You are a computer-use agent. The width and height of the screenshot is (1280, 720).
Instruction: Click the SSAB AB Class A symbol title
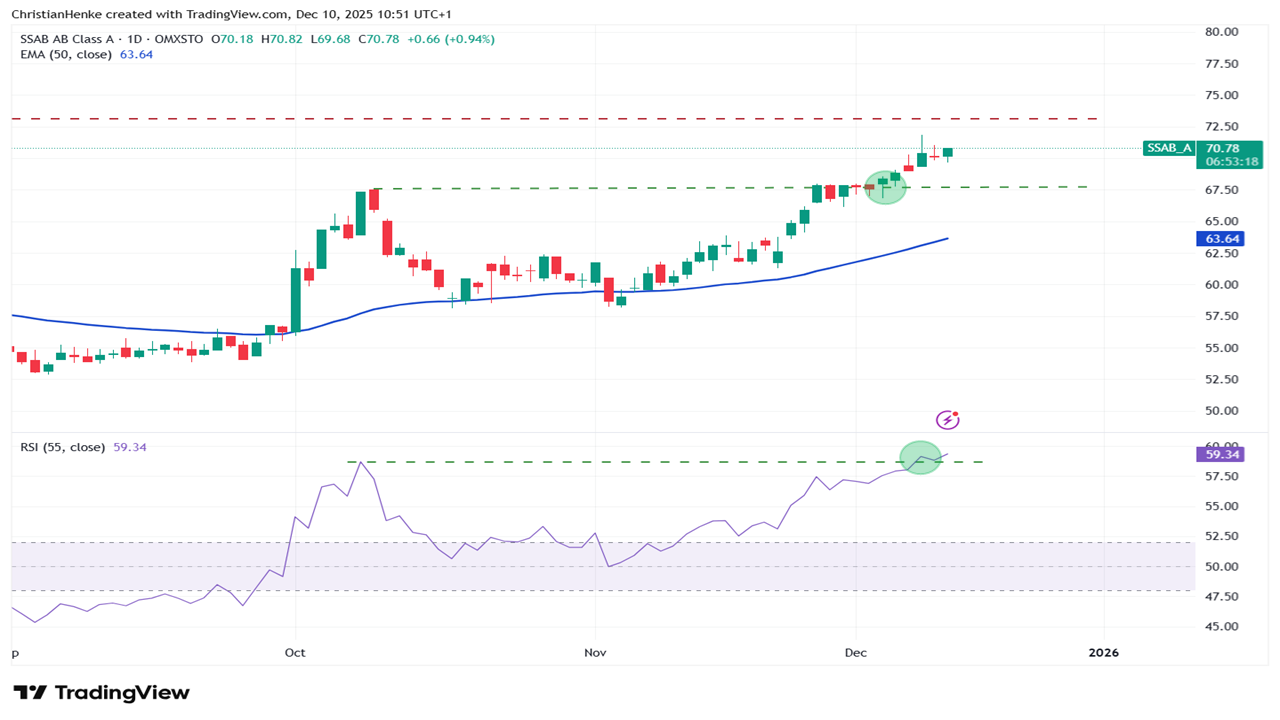coord(69,39)
